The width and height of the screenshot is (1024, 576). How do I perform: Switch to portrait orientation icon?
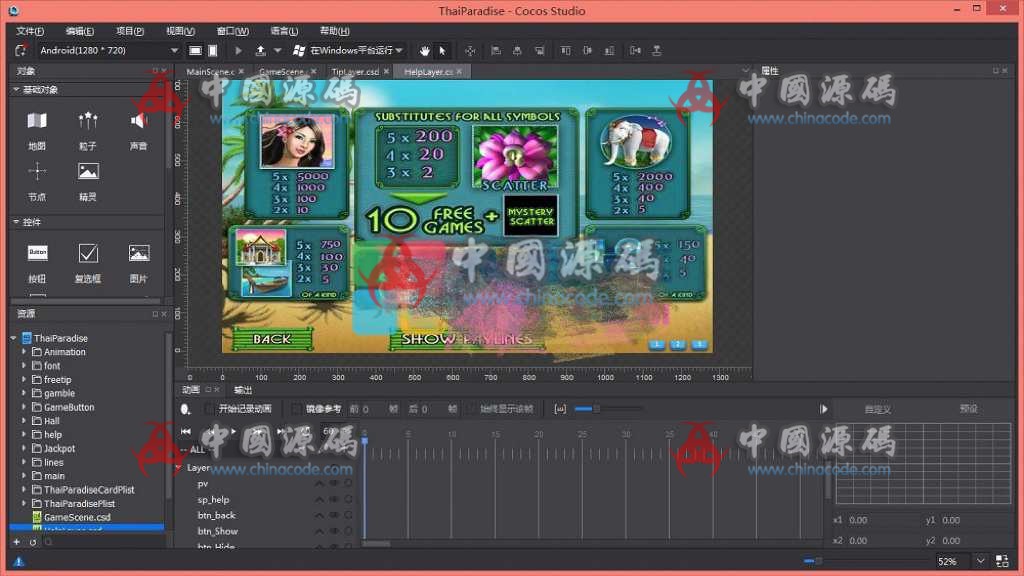point(213,50)
